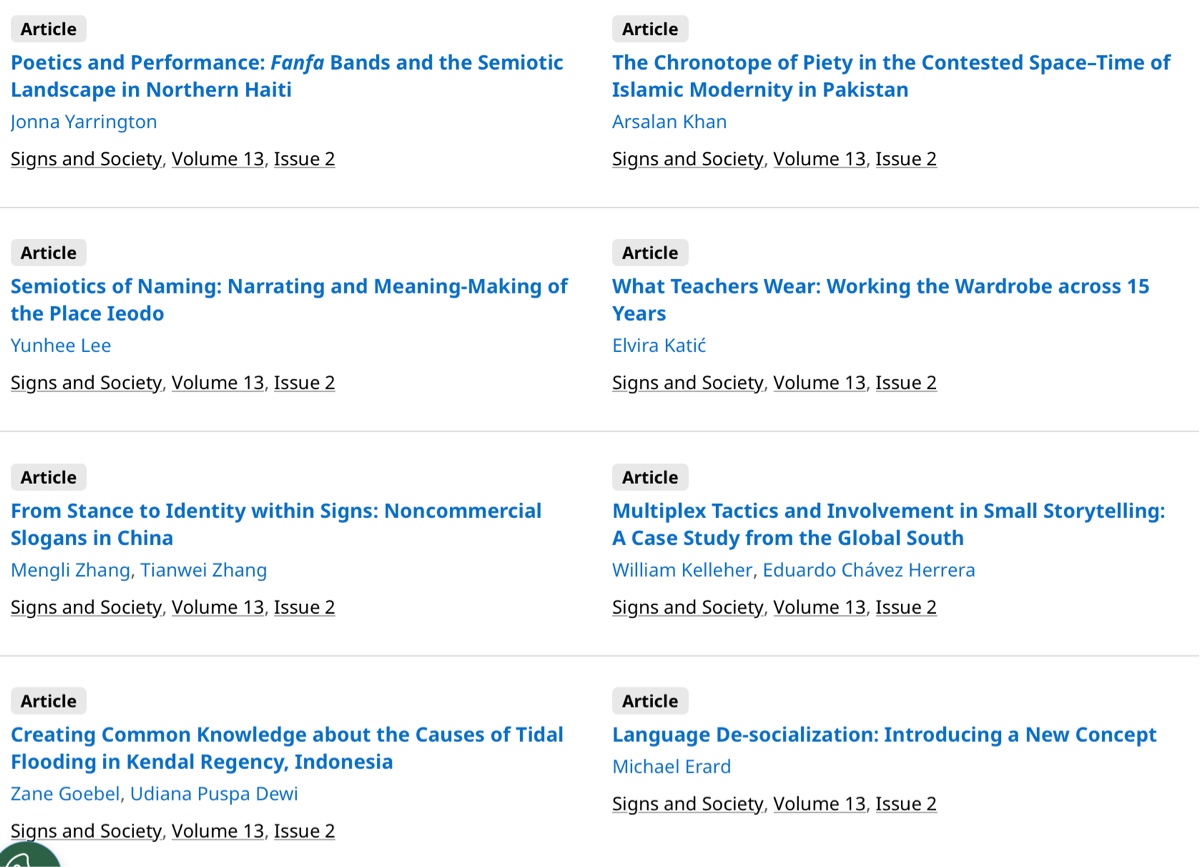
Task: Open the Semiotics of Naming Ieodo article
Action: pos(289,300)
